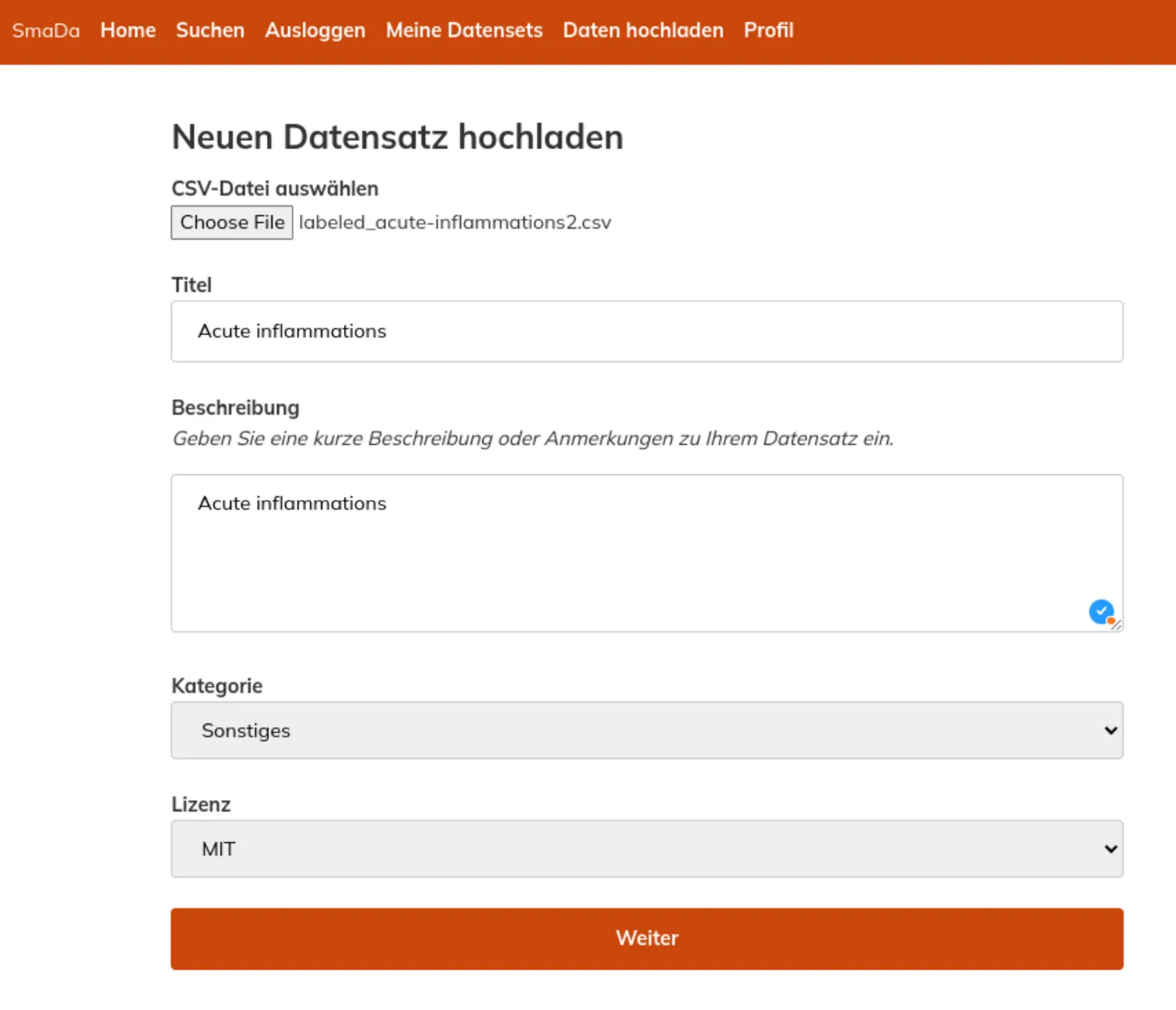Image resolution: width=1176 pixels, height=1010 pixels.
Task: Click the SmaDa brand logo
Action: click(x=46, y=30)
